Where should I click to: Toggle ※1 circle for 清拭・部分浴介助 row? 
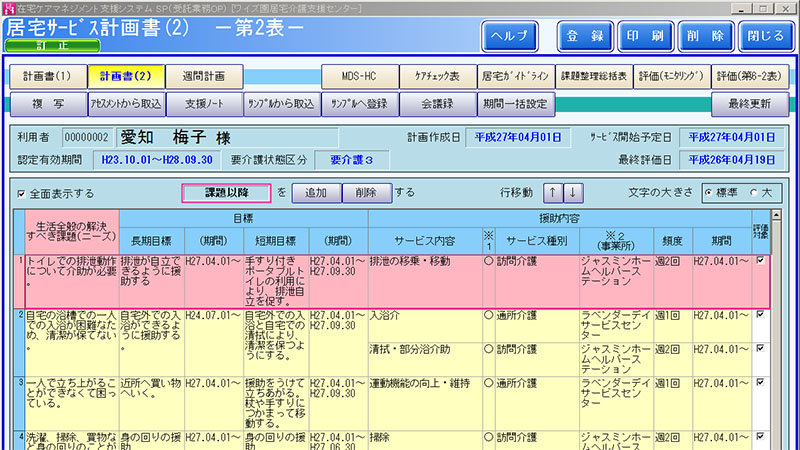pyautogui.click(x=488, y=349)
